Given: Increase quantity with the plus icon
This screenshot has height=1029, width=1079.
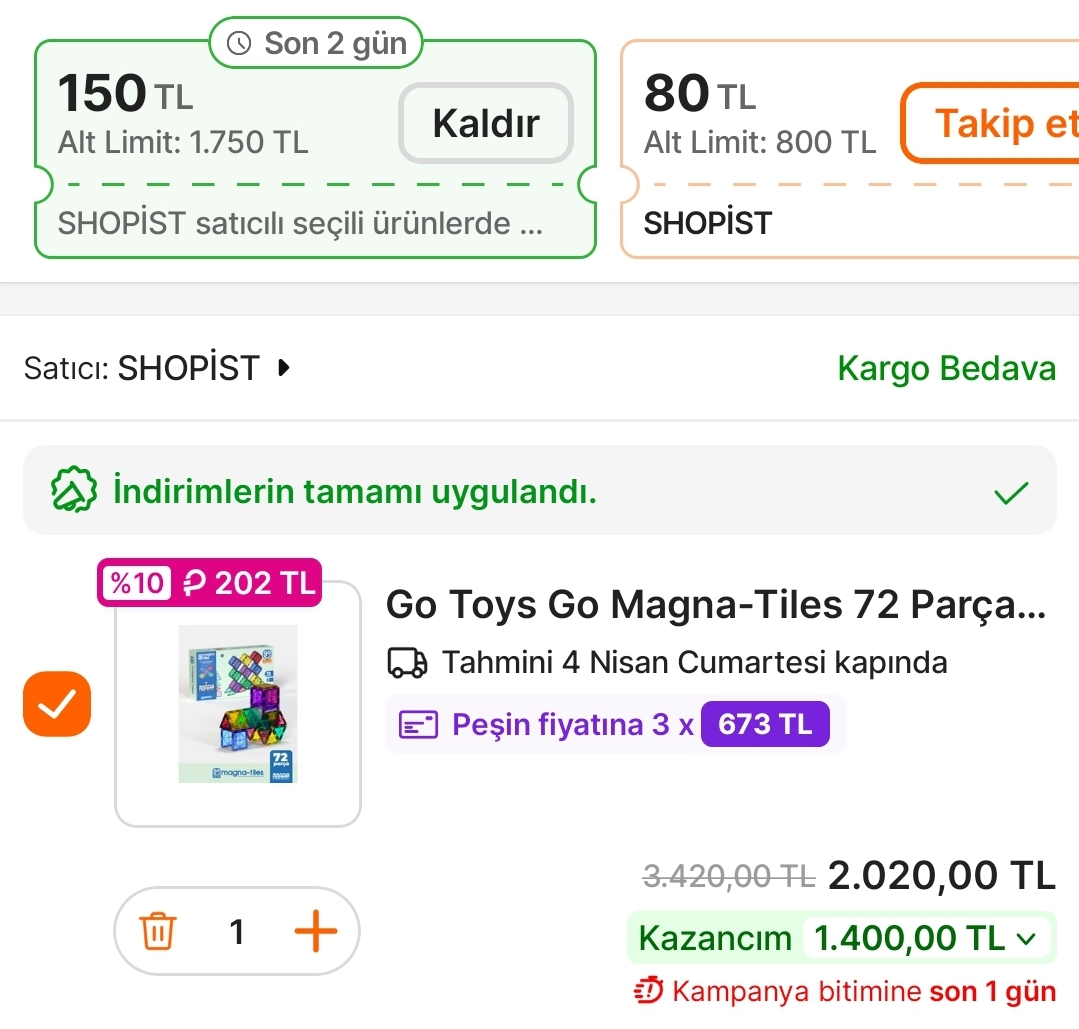Looking at the screenshot, I should [315, 932].
